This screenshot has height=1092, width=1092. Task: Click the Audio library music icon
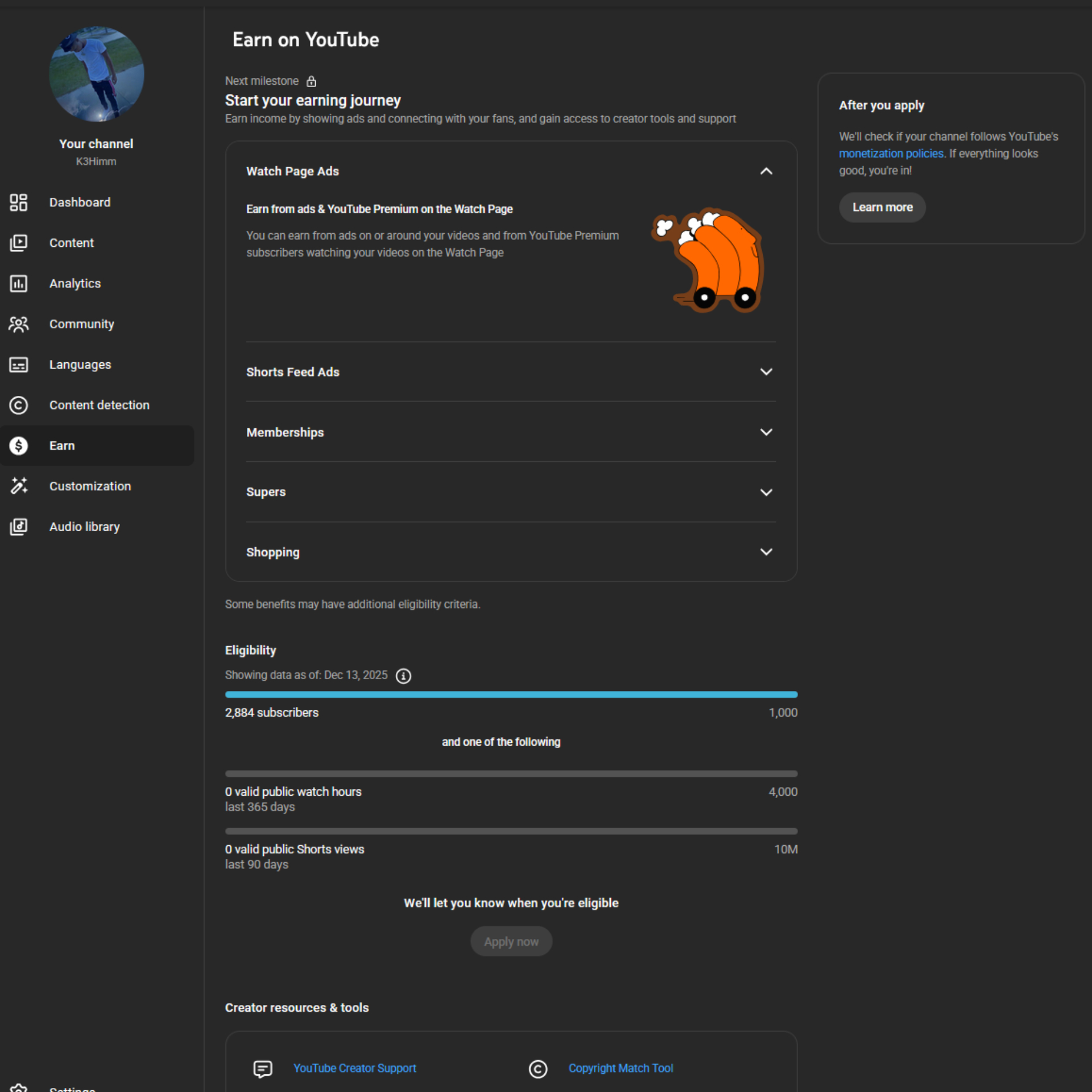(18, 527)
